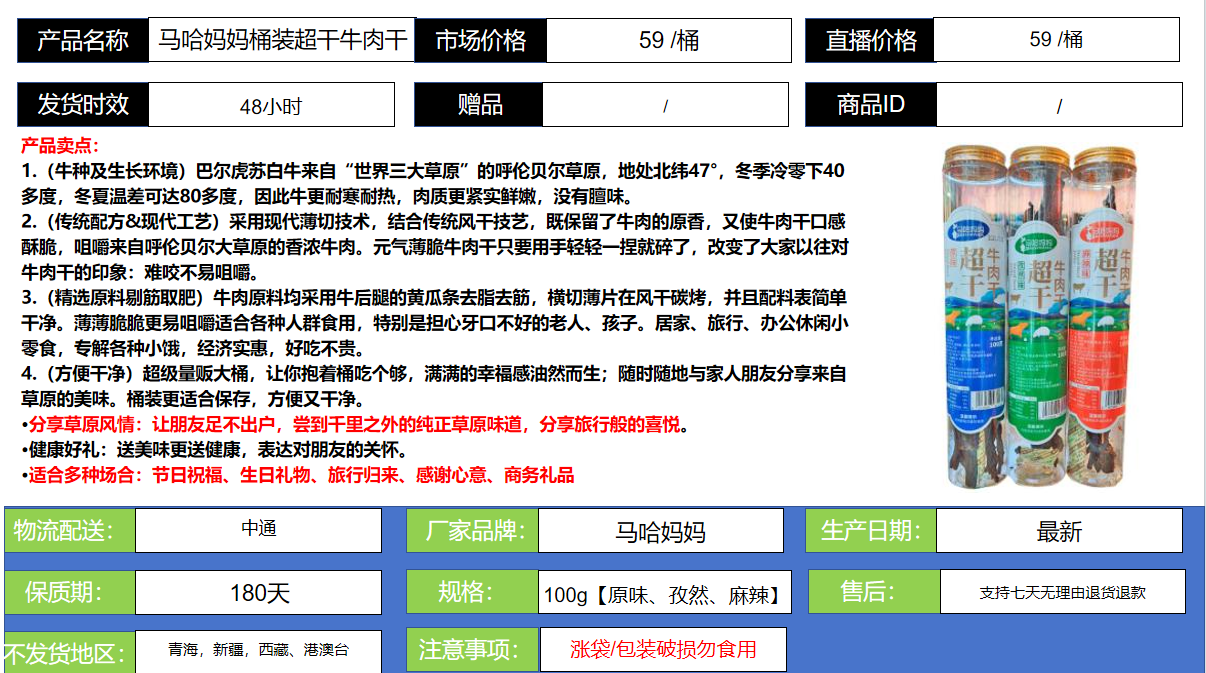This screenshot has width=1206, height=673.
Task: Select the 市场价格 value cell
Action: pyautogui.click(x=668, y=41)
